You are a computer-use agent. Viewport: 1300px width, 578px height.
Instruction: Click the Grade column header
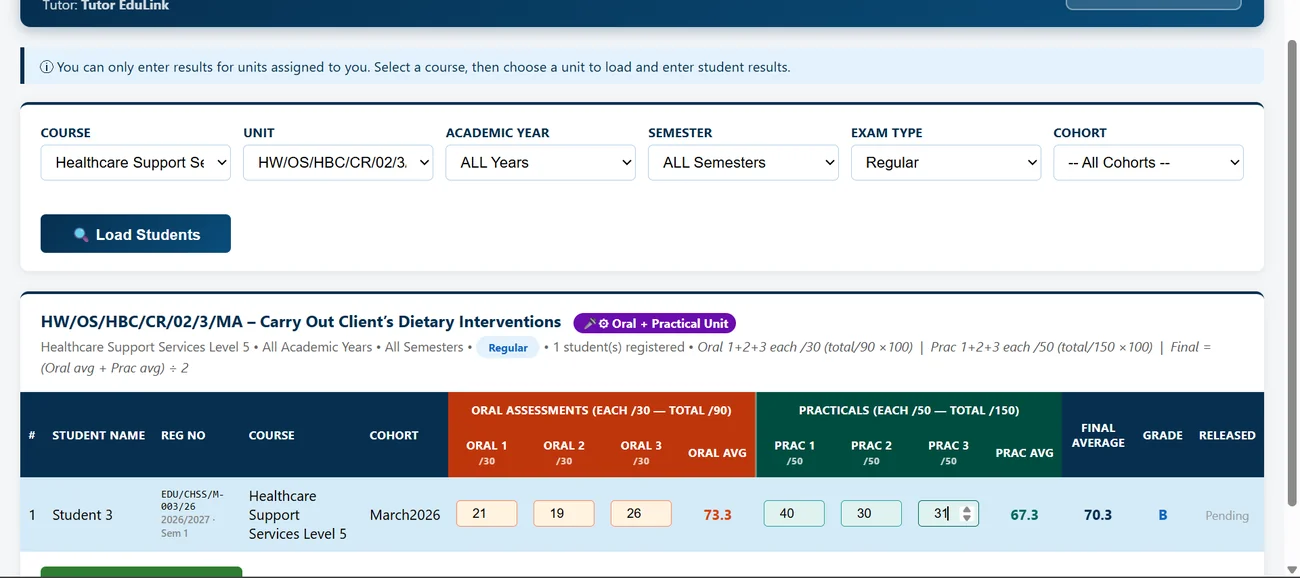(x=1163, y=435)
